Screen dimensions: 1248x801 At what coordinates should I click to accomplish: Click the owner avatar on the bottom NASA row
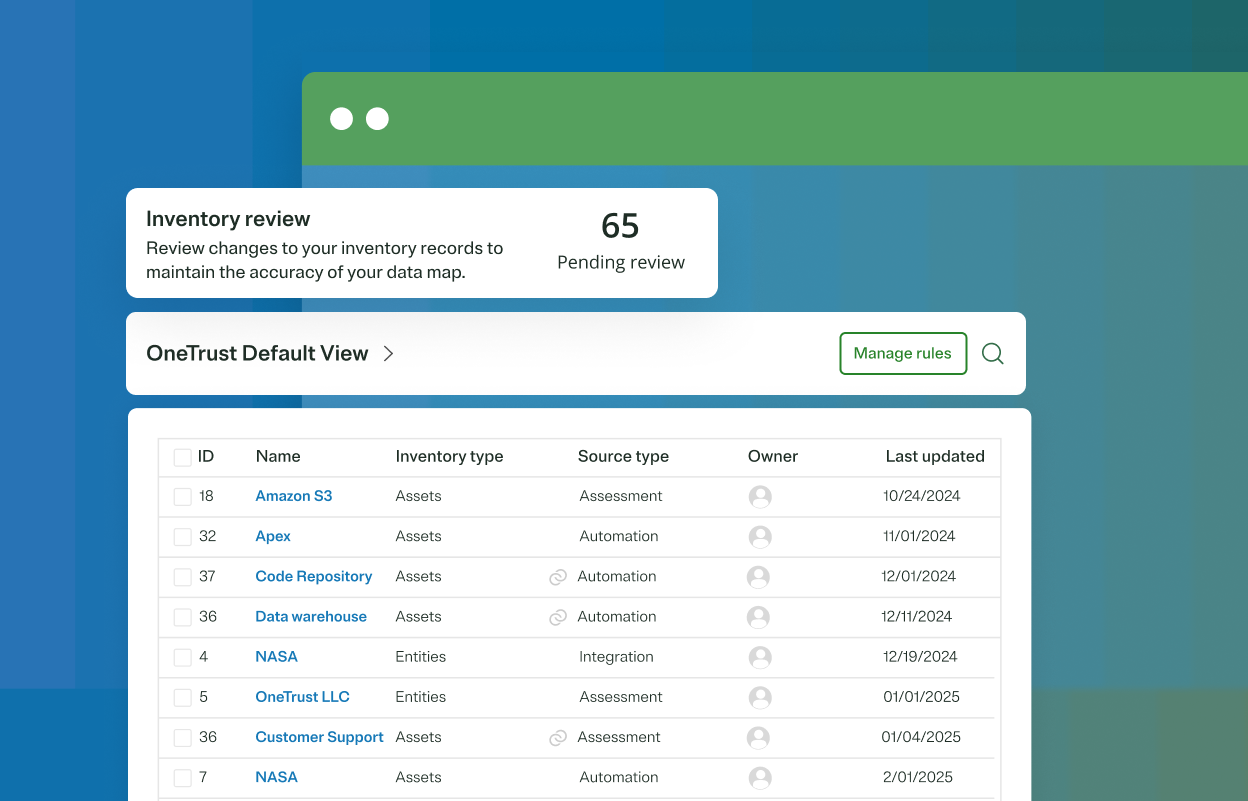(760, 777)
